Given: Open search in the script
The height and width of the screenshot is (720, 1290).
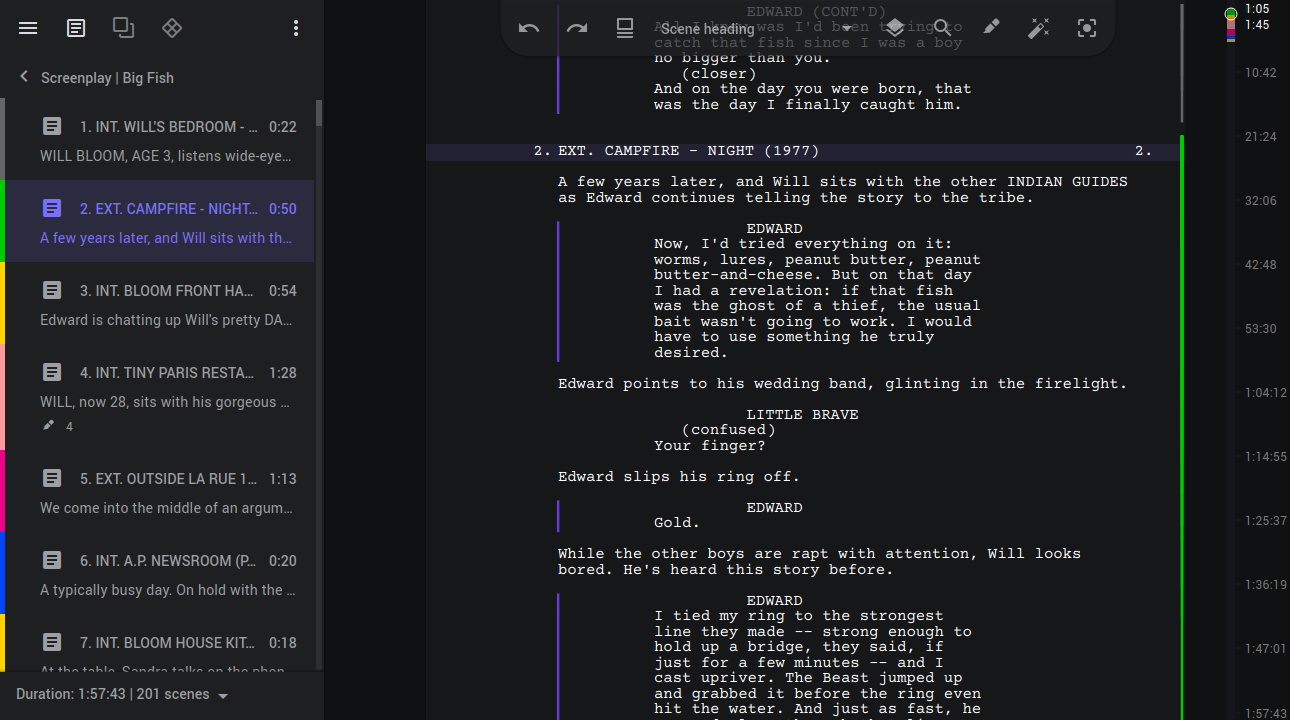Looking at the screenshot, I should coord(943,28).
